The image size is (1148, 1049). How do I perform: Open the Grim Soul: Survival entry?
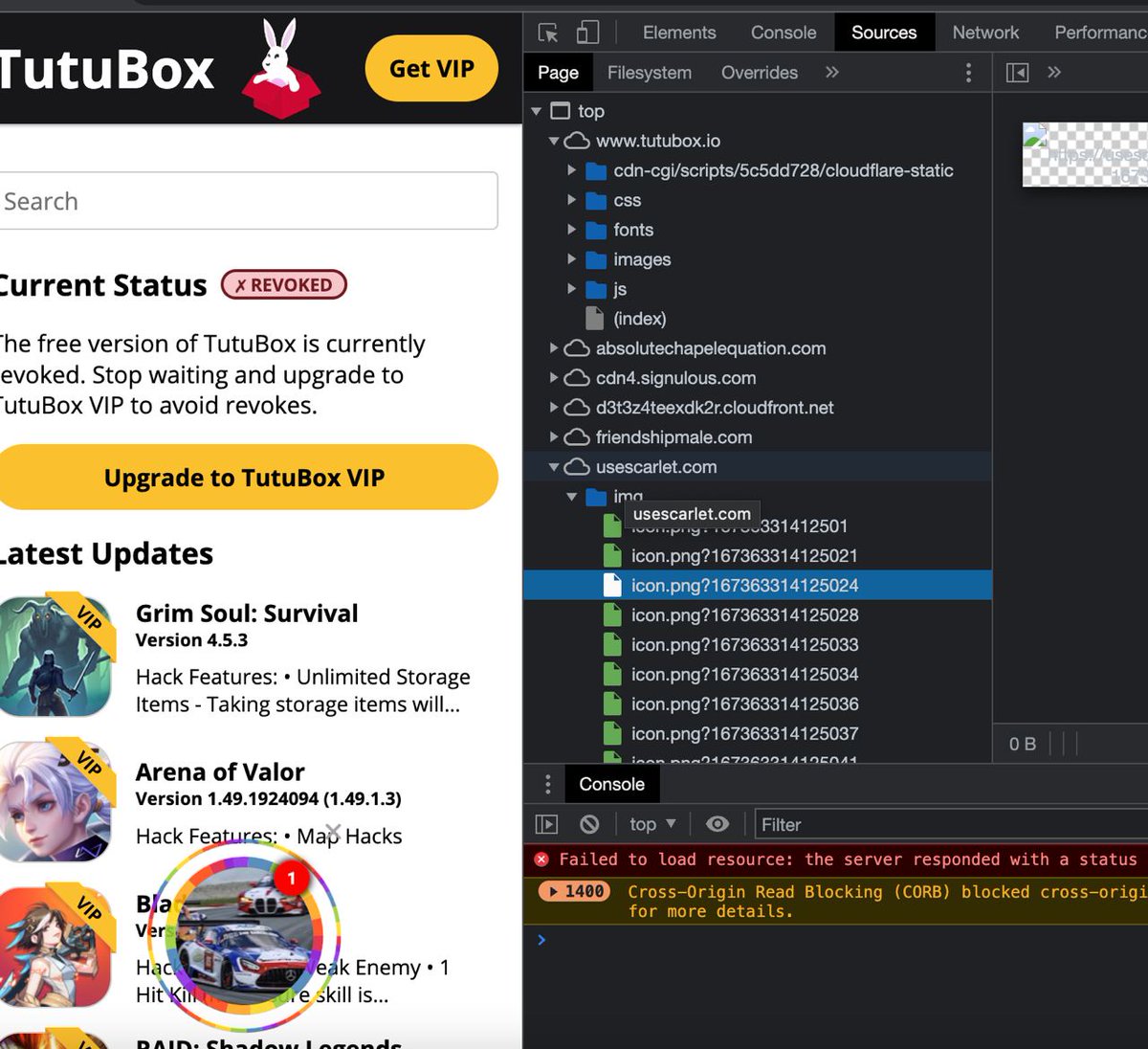[247, 614]
